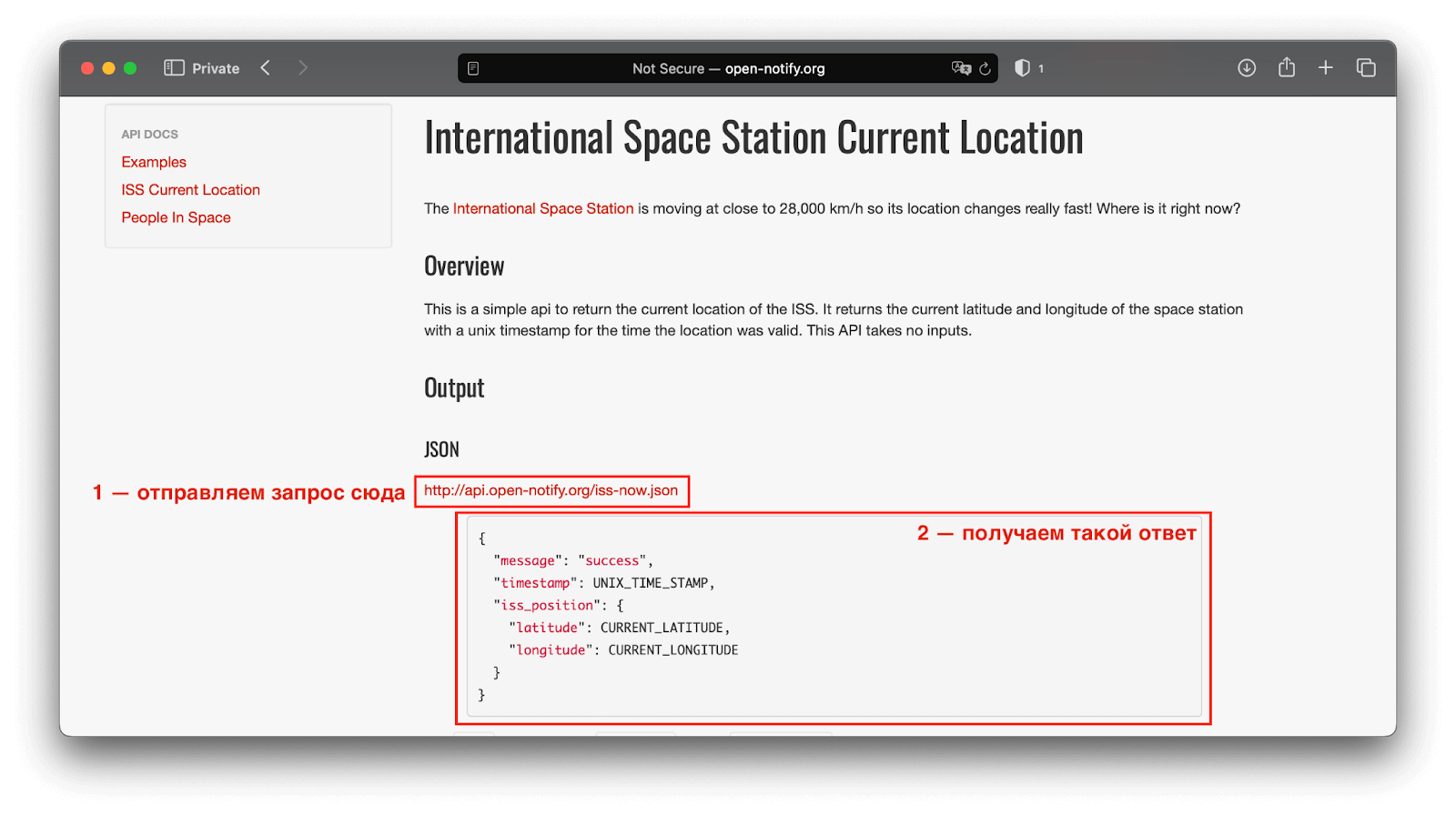Viewport: 1456px width, 815px height.
Task: Toggle the Safari sidebar panel
Action: pos(174,68)
